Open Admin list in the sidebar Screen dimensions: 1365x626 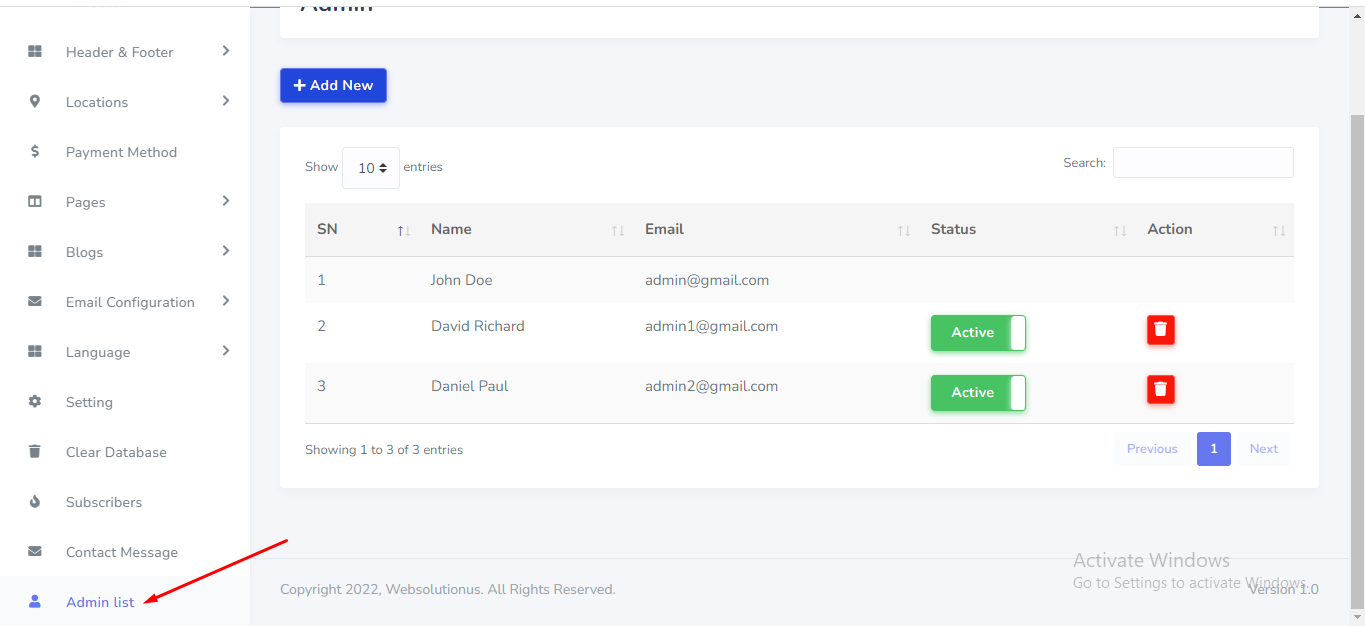tap(100, 602)
